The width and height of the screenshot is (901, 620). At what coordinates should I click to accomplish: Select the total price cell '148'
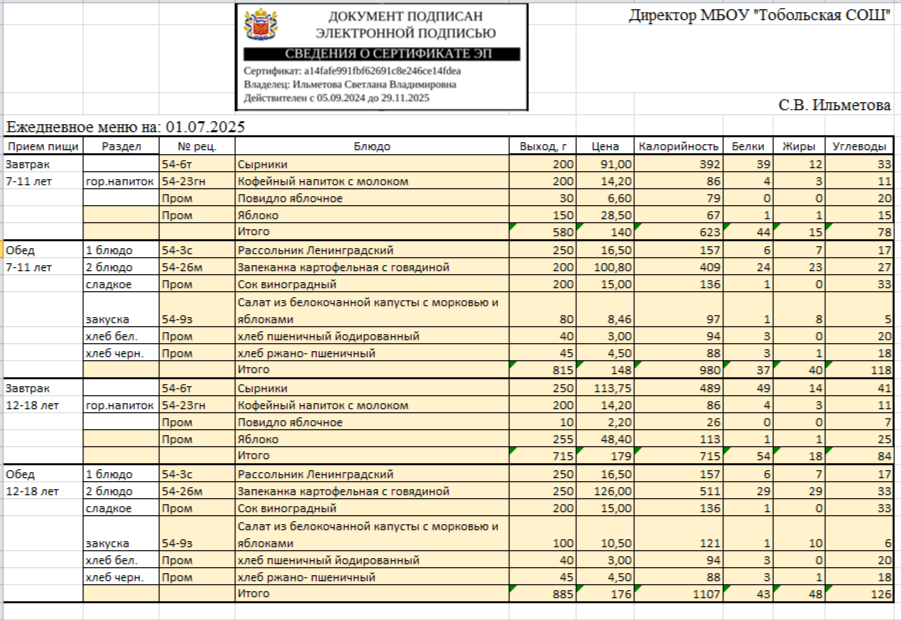click(x=605, y=369)
